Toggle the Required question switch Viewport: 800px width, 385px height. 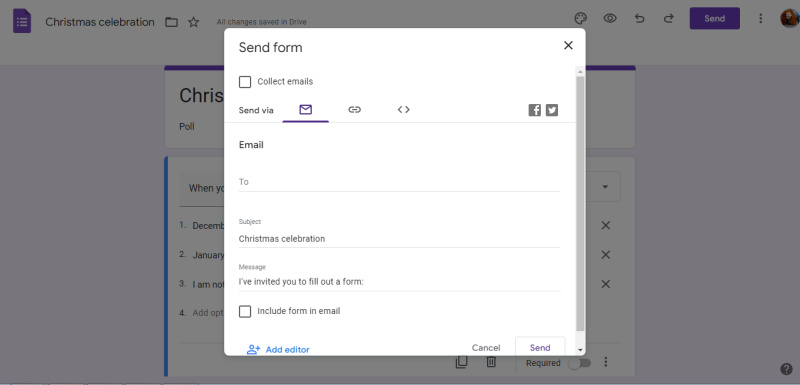pos(580,363)
